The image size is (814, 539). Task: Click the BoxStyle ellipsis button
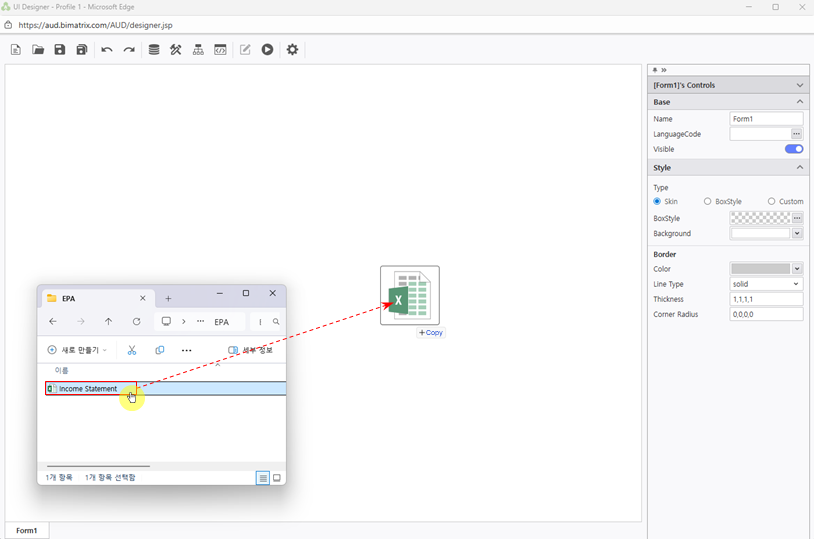(796, 218)
